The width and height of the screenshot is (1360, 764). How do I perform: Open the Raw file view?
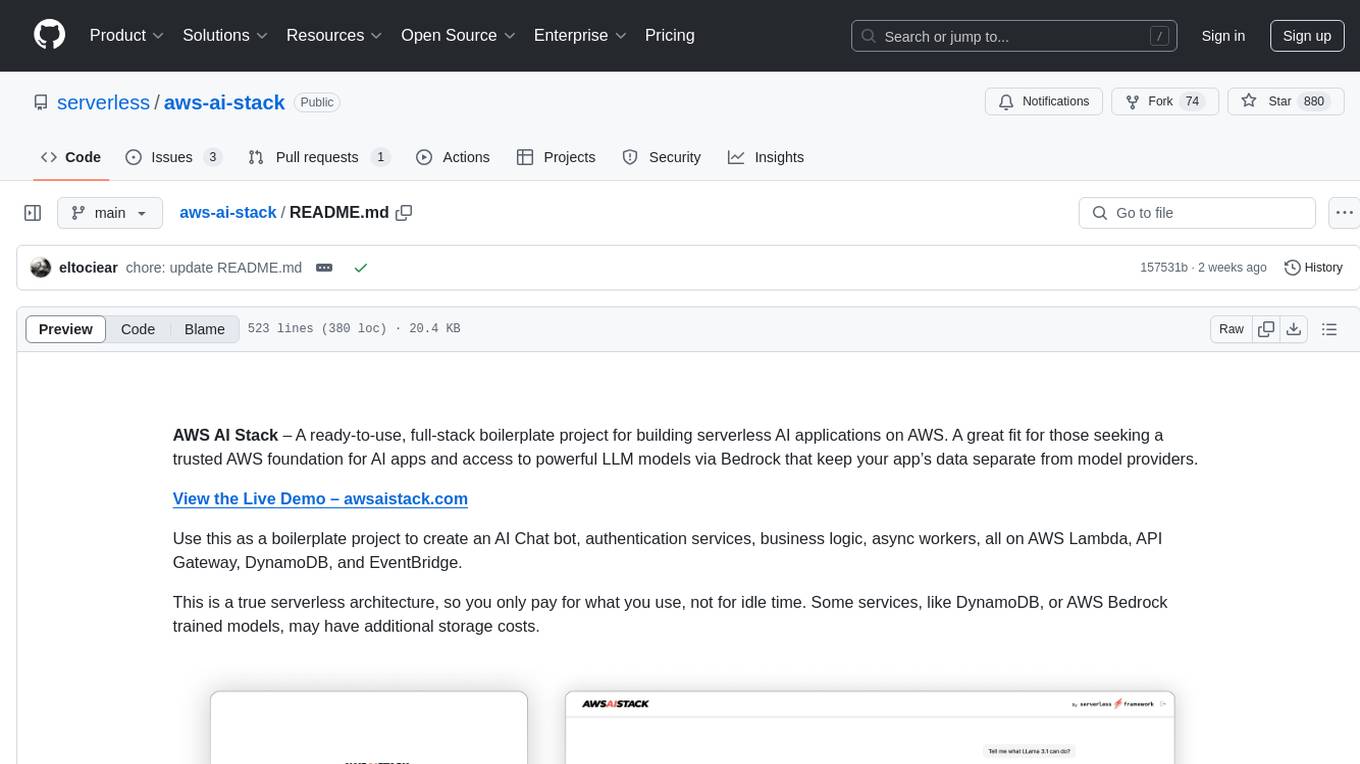click(x=1231, y=329)
